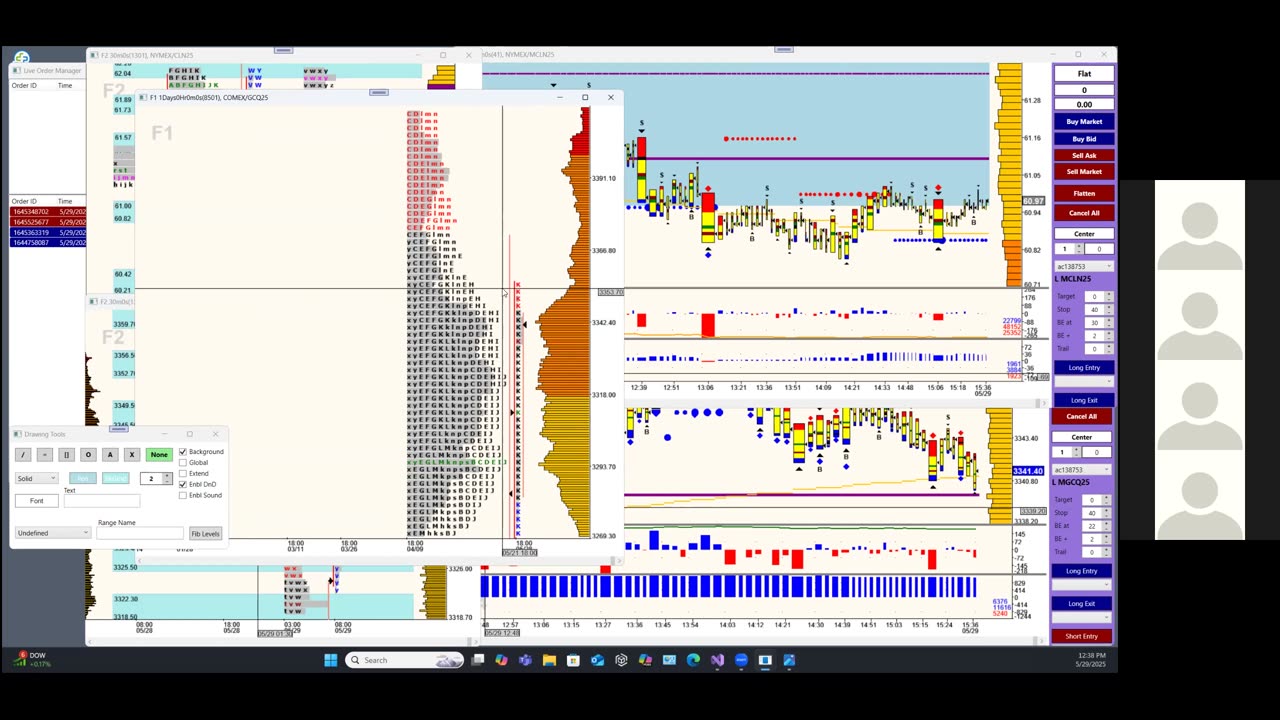The height and width of the screenshot is (720, 1280).
Task: Enable the Enbl Sound checkbox
Action: 183,495
